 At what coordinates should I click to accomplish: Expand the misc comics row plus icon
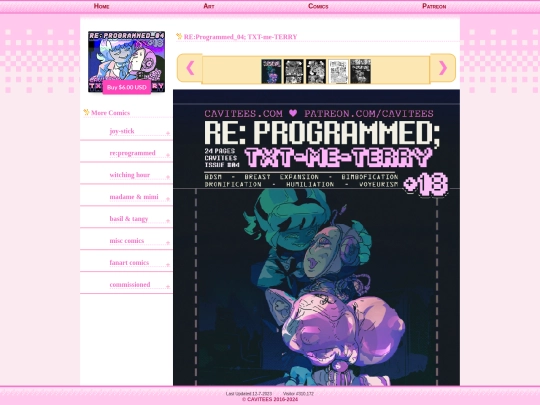(168, 243)
